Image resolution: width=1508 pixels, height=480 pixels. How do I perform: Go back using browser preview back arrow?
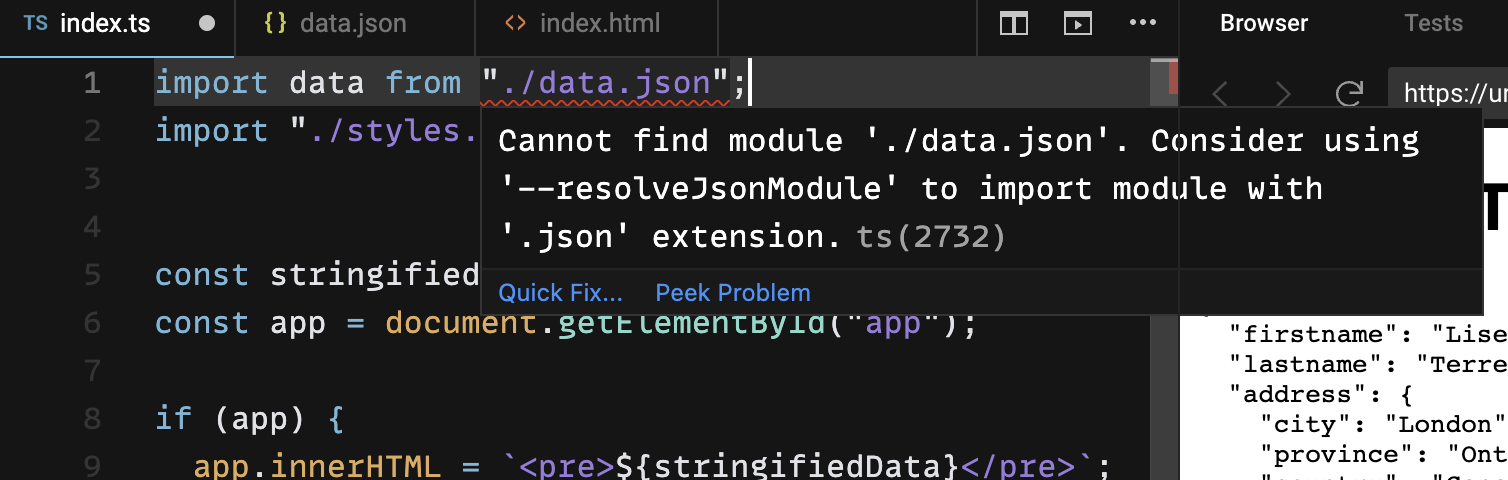1221,94
